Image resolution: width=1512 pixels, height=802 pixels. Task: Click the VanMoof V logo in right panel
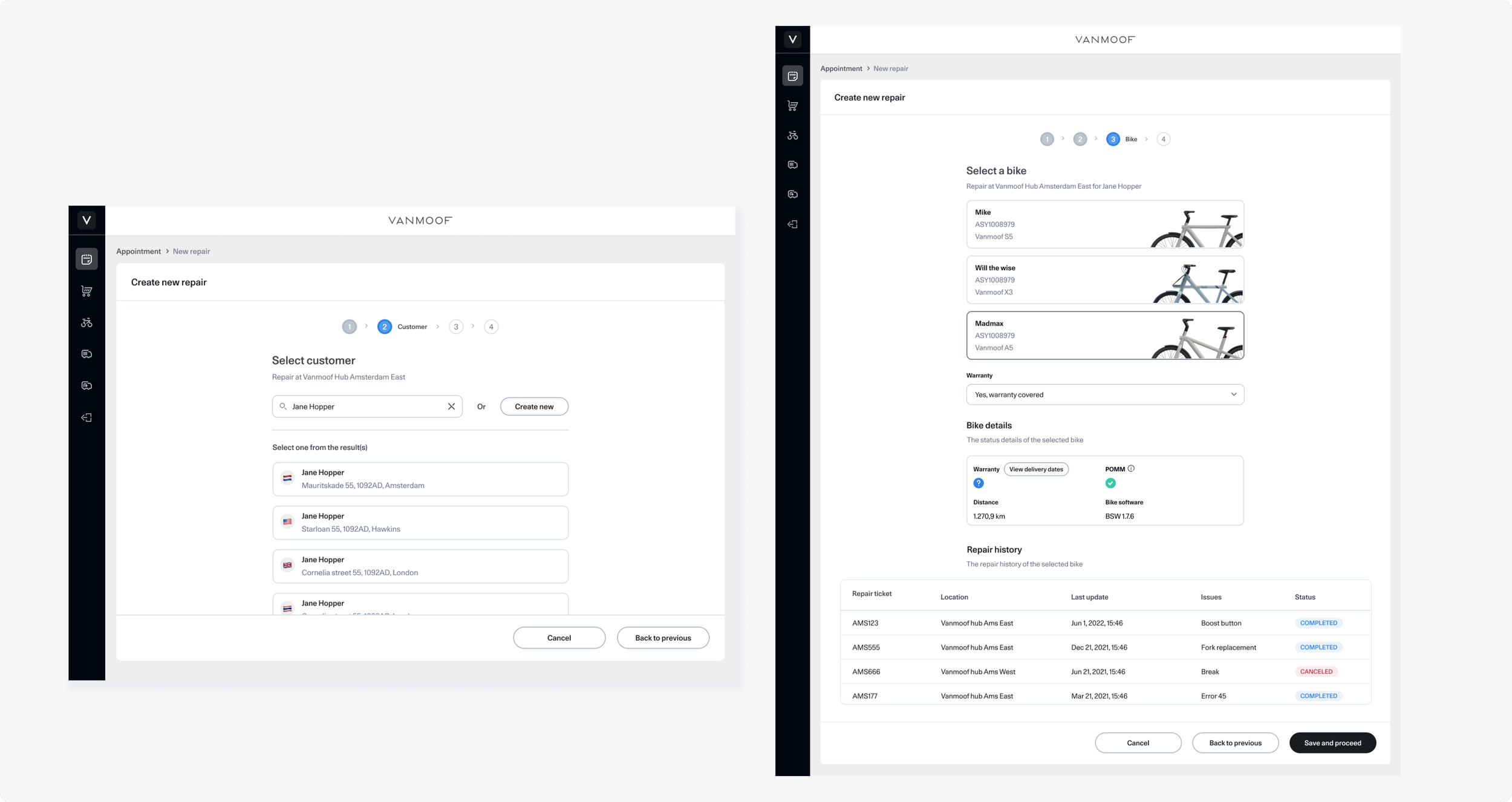[792, 39]
